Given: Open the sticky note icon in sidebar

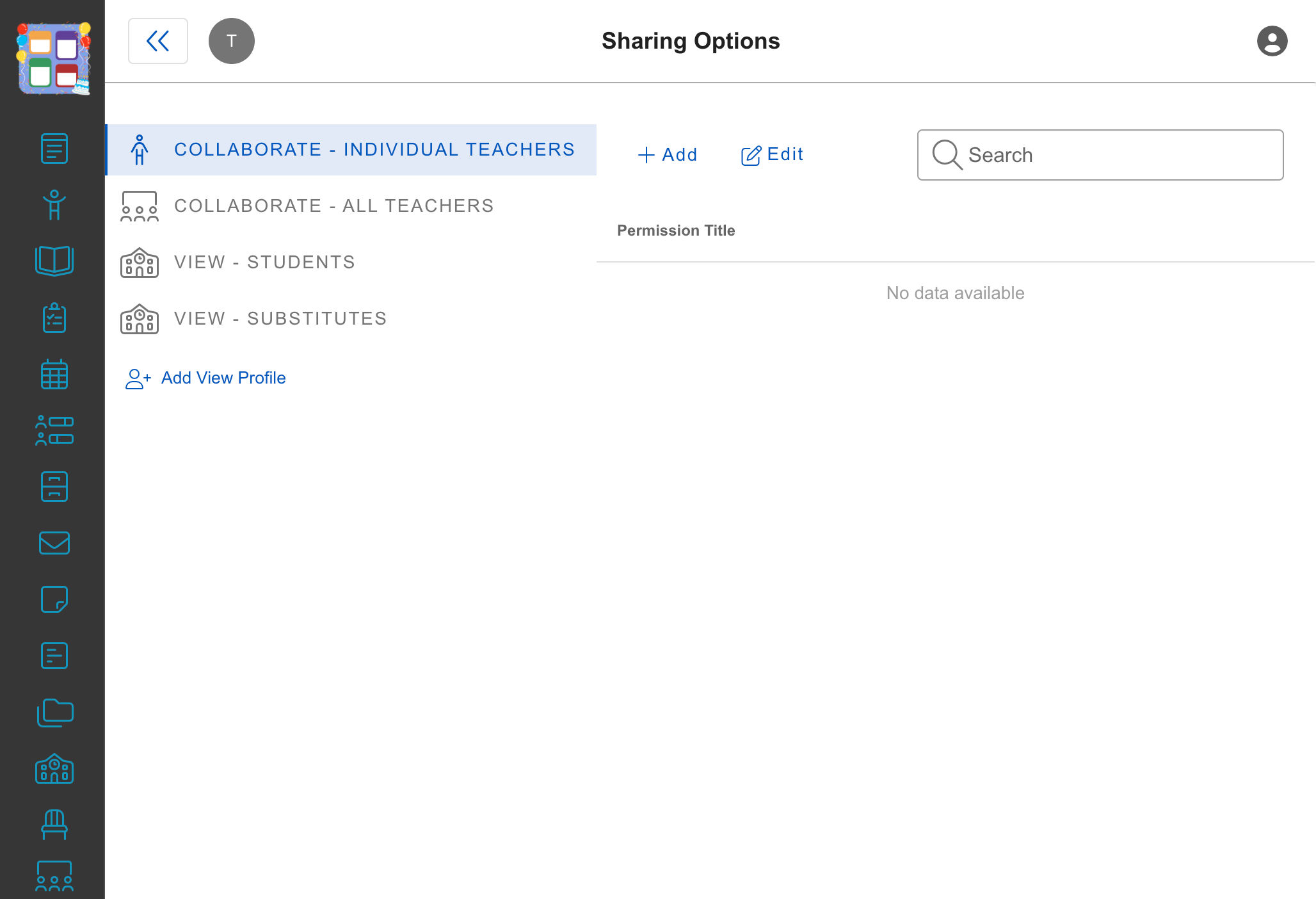Looking at the screenshot, I should (x=54, y=599).
